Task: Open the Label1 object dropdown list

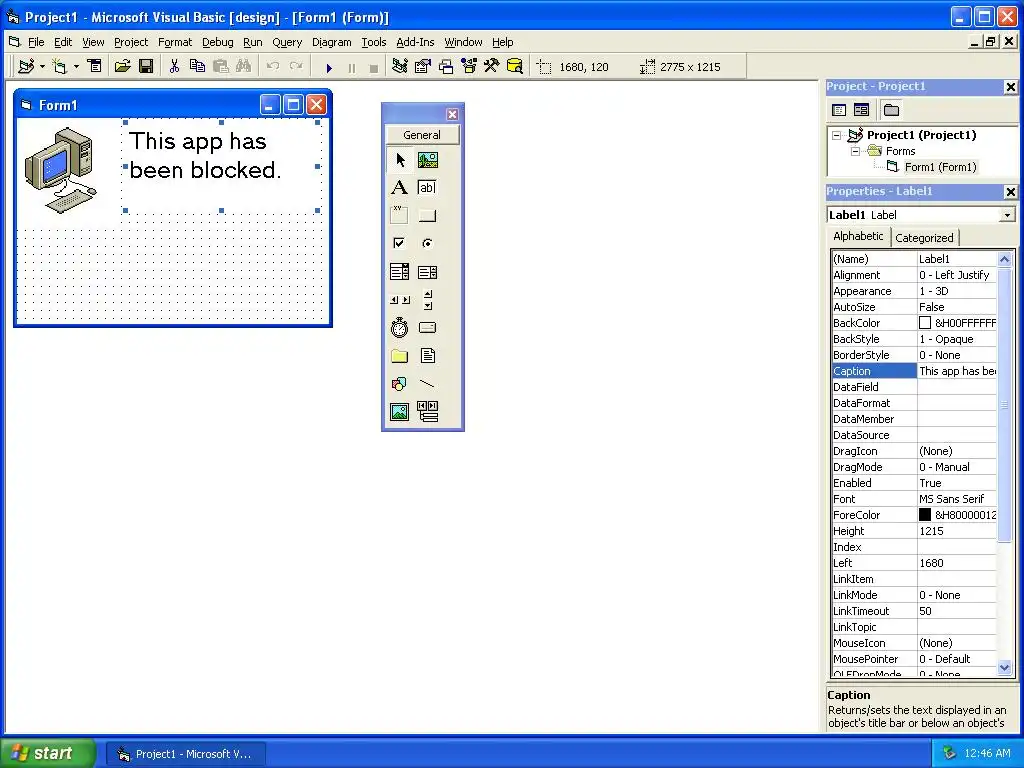Action: click(x=1008, y=215)
